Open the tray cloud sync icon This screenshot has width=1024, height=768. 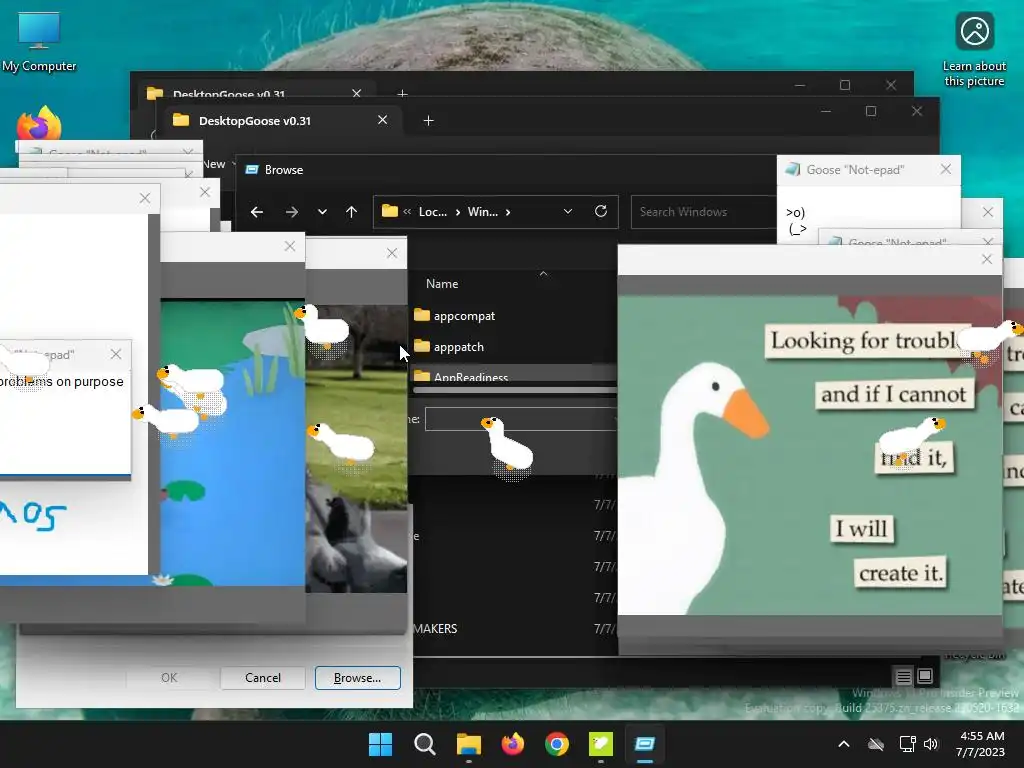[x=876, y=744]
